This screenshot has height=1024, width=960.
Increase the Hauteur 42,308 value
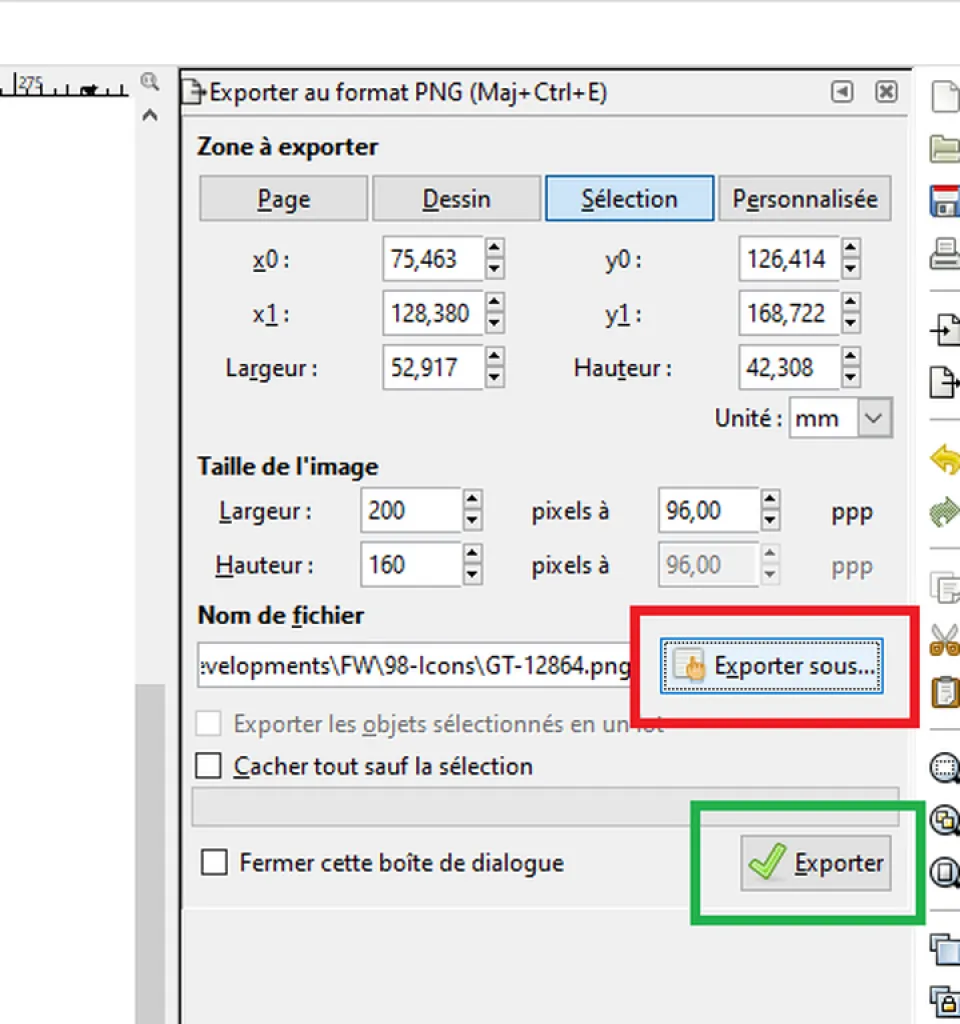point(850,357)
